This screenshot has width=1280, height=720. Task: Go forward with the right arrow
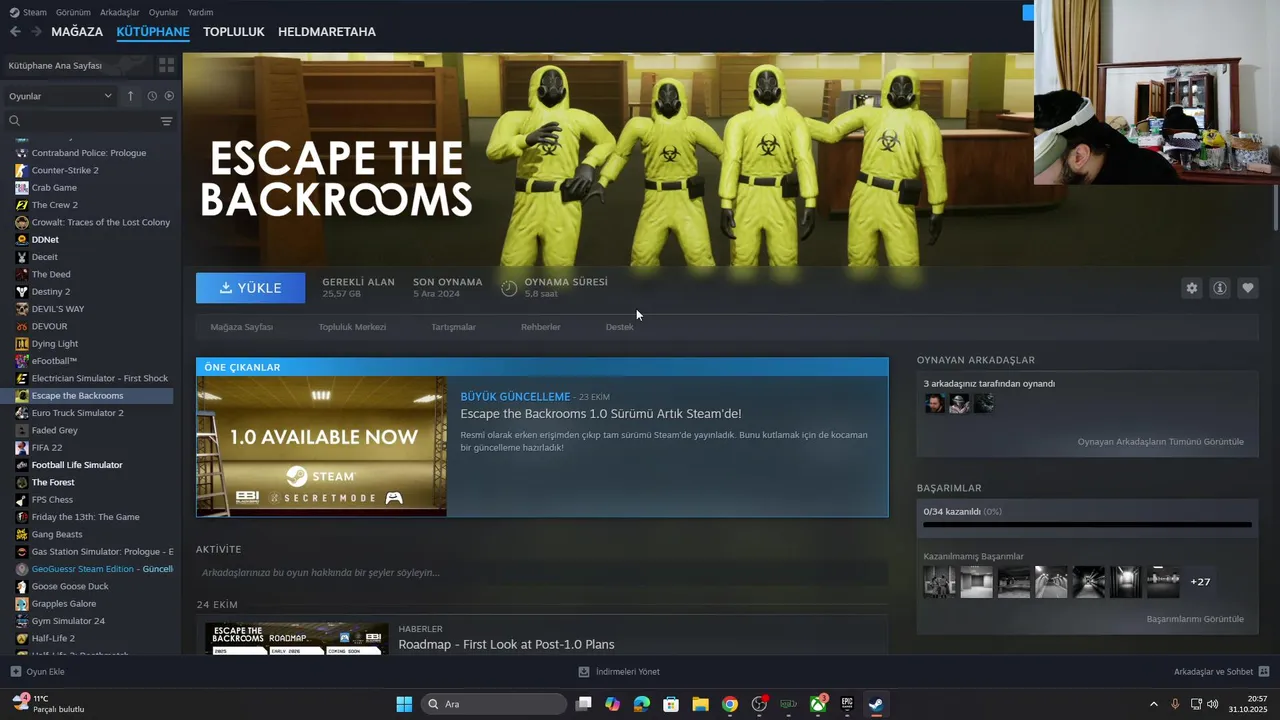(x=36, y=32)
